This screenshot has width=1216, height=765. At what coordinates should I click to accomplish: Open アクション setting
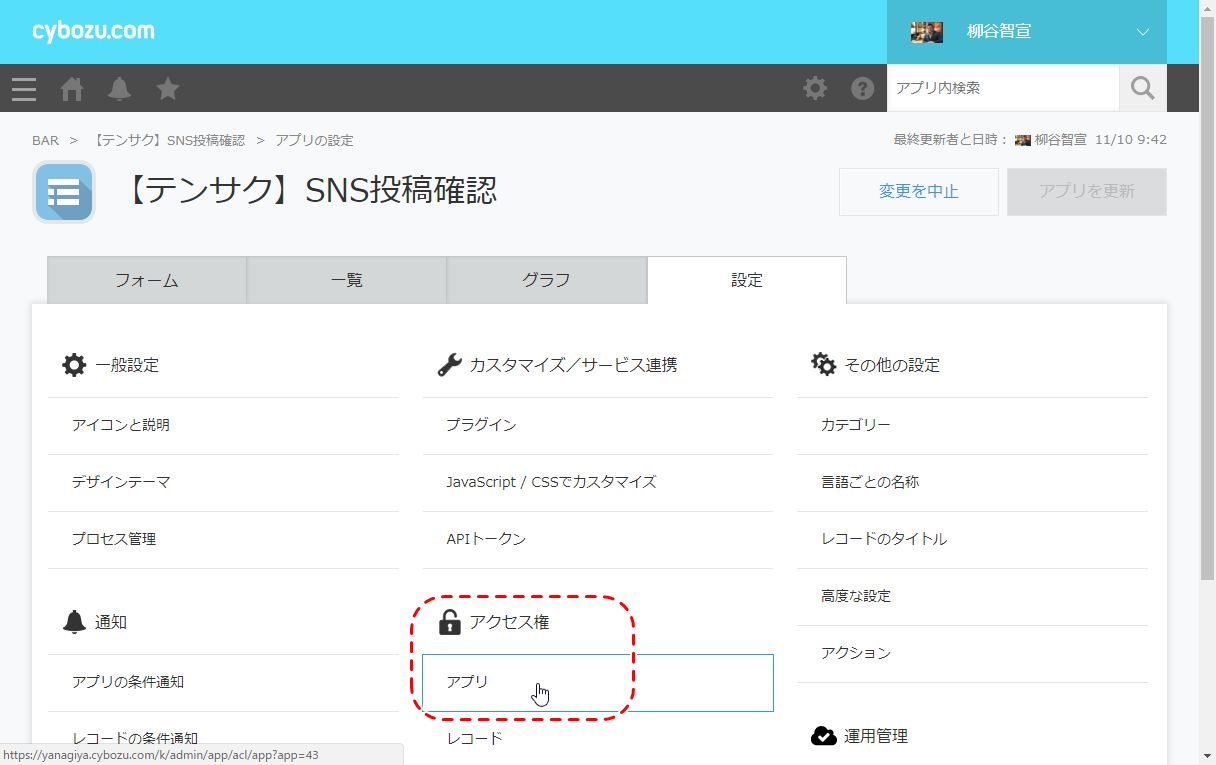[972, 653]
